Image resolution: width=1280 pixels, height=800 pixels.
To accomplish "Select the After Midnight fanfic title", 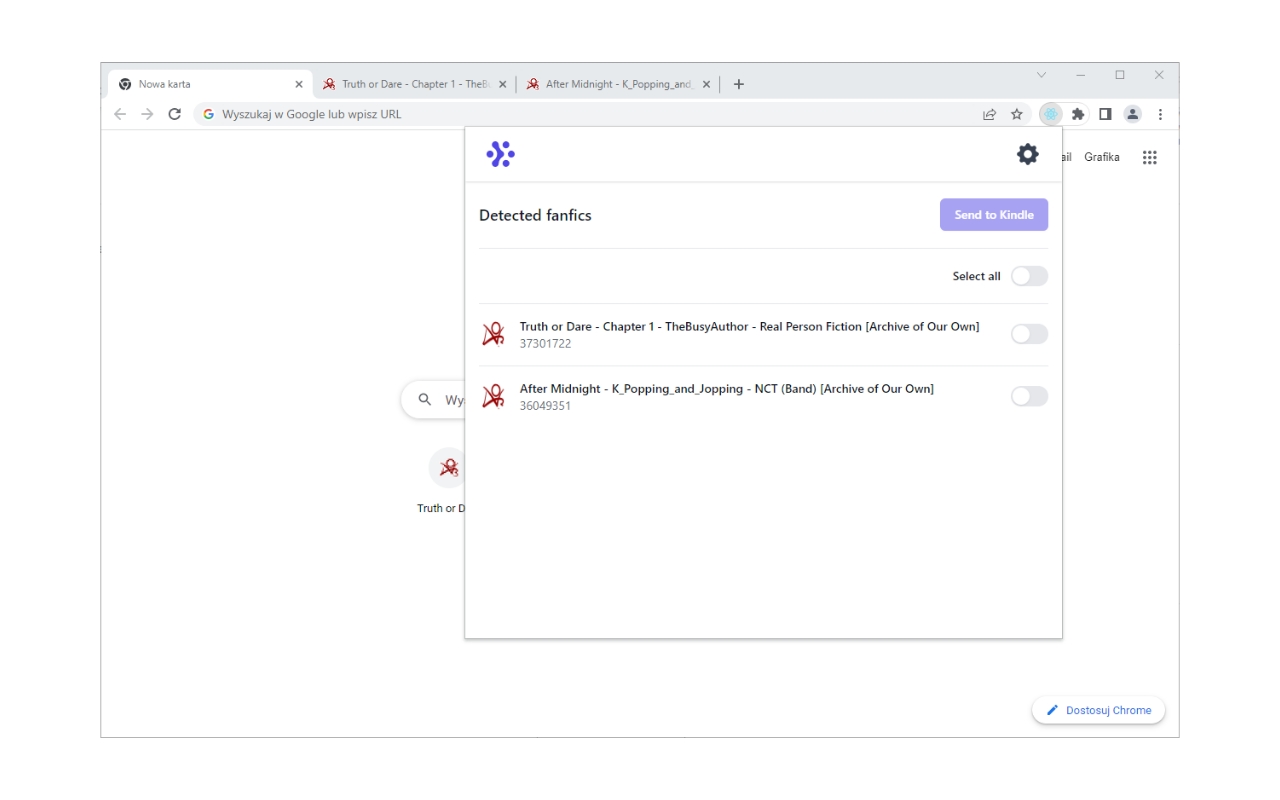I will pos(727,389).
